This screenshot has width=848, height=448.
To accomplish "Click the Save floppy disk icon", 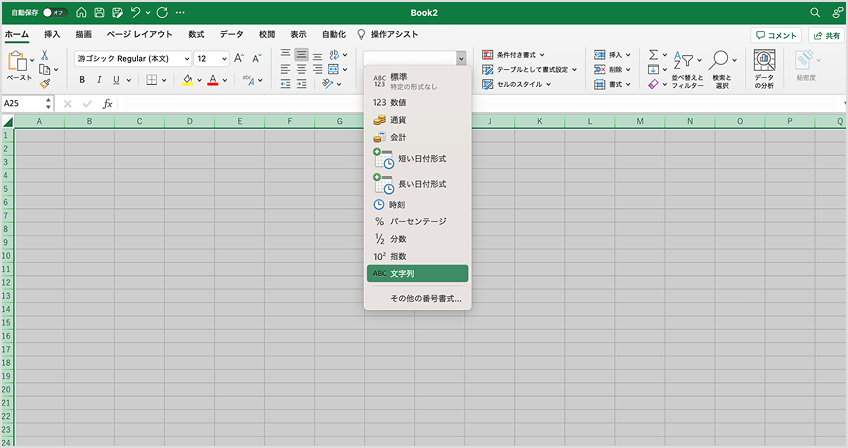I will point(100,12).
